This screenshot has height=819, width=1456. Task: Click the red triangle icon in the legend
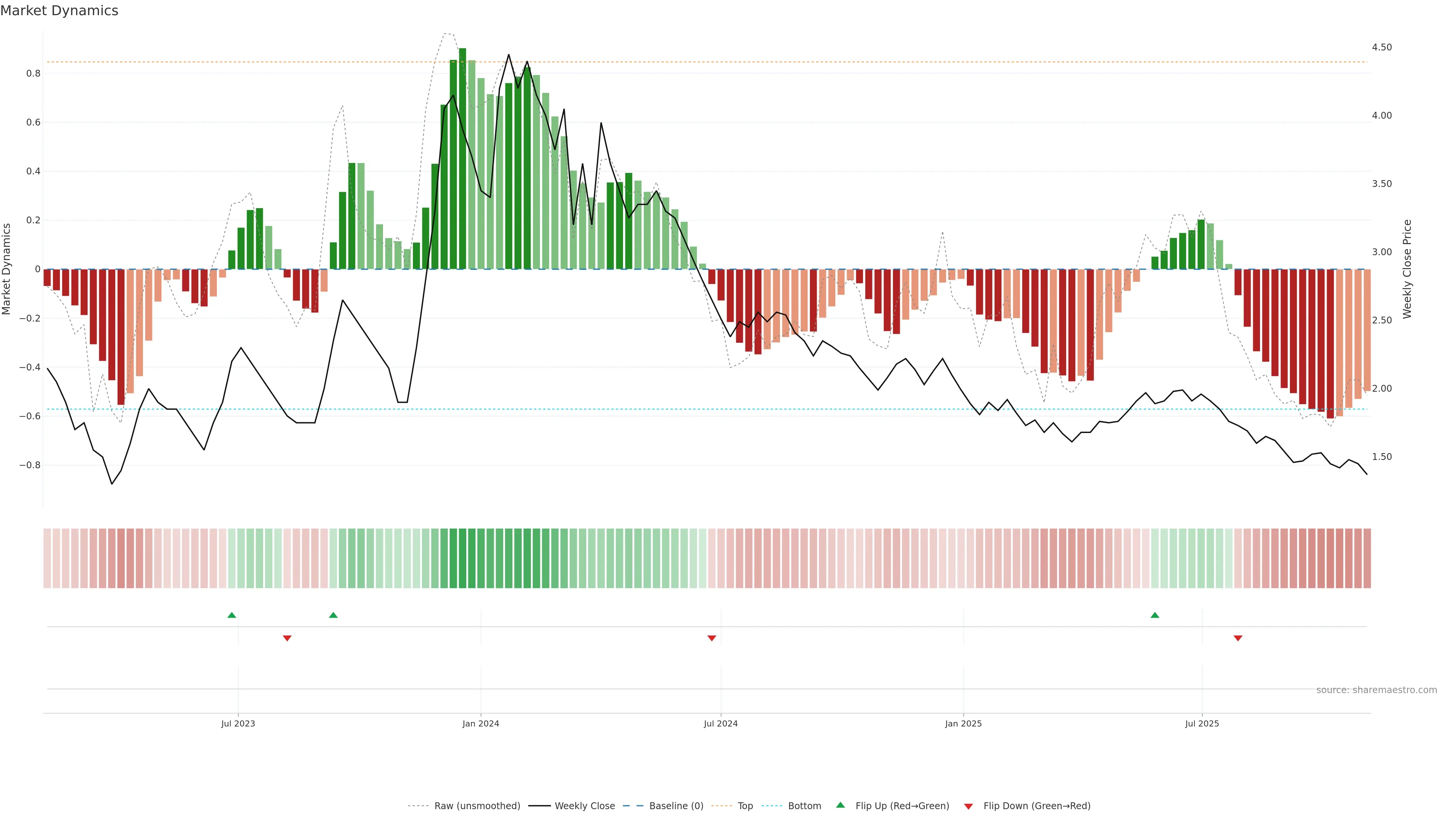click(968, 806)
